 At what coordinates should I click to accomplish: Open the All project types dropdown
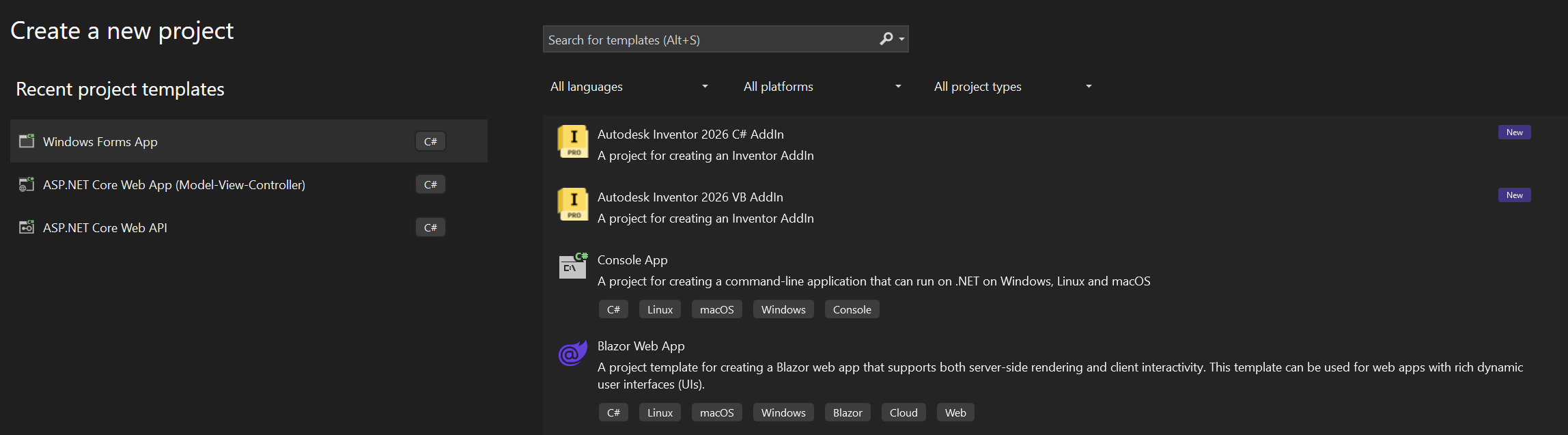pyautogui.click(x=1012, y=87)
